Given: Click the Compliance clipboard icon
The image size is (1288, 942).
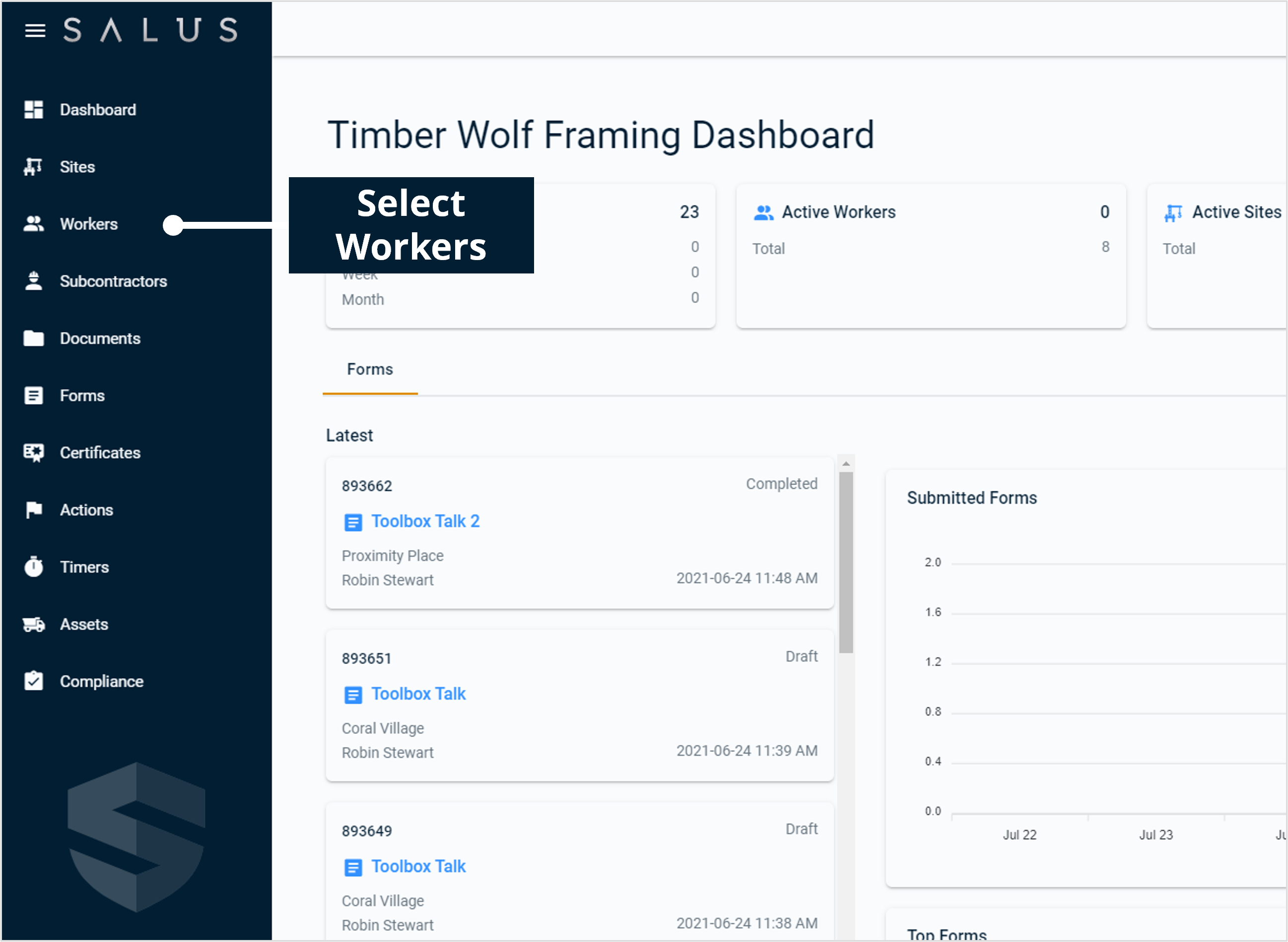Looking at the screenshot, I should coord(34,680).
